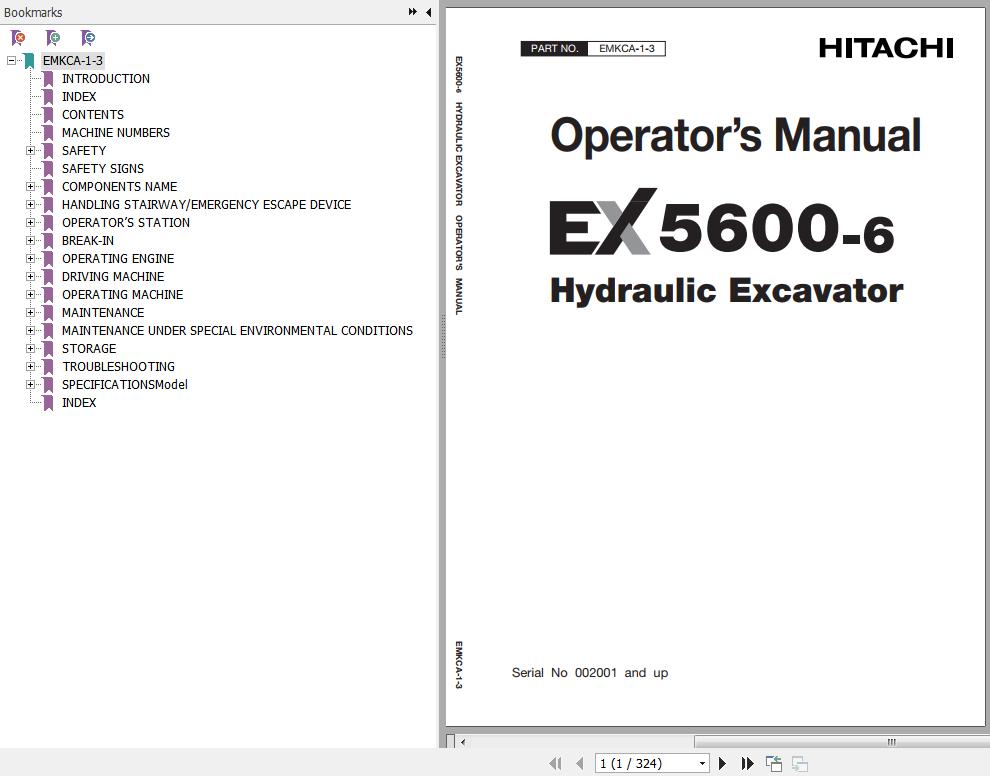Collapse the Bookmarks panel with left arrow

coord(429,12)
